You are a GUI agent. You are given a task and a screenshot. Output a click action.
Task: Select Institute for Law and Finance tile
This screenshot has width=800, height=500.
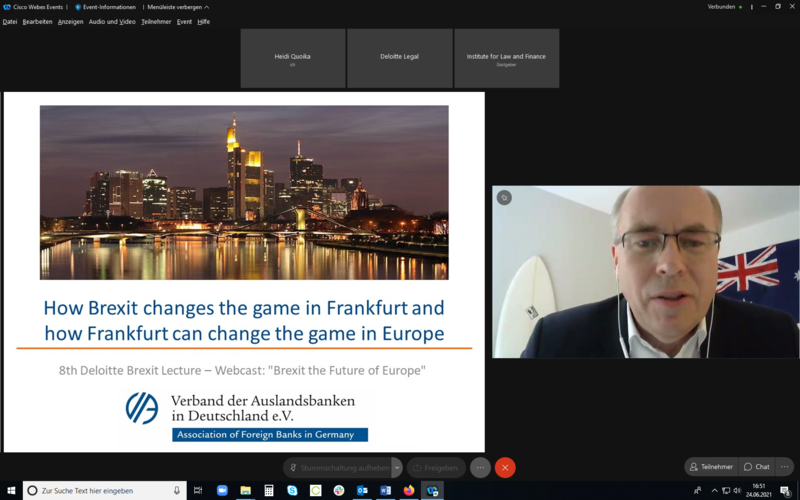[x=507, y=58]
